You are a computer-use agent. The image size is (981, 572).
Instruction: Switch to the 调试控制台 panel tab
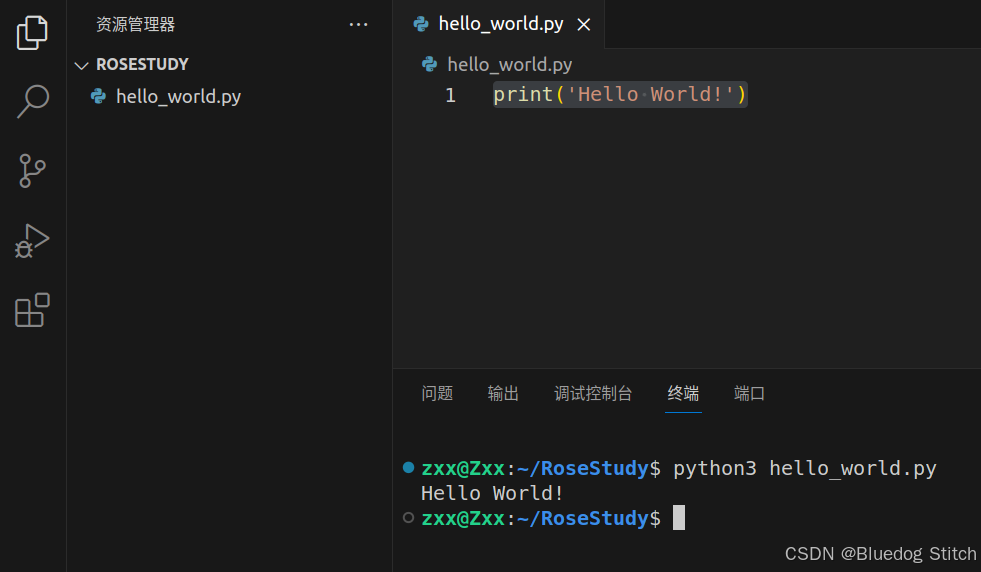[593, 393]
